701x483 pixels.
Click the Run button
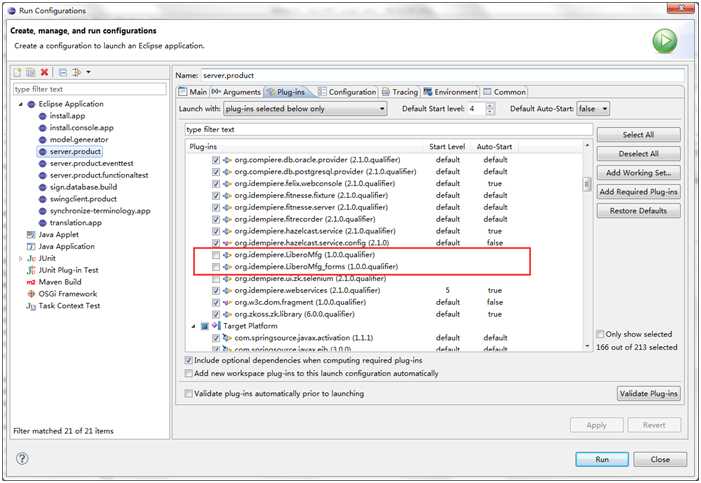[x=602, y=459]
